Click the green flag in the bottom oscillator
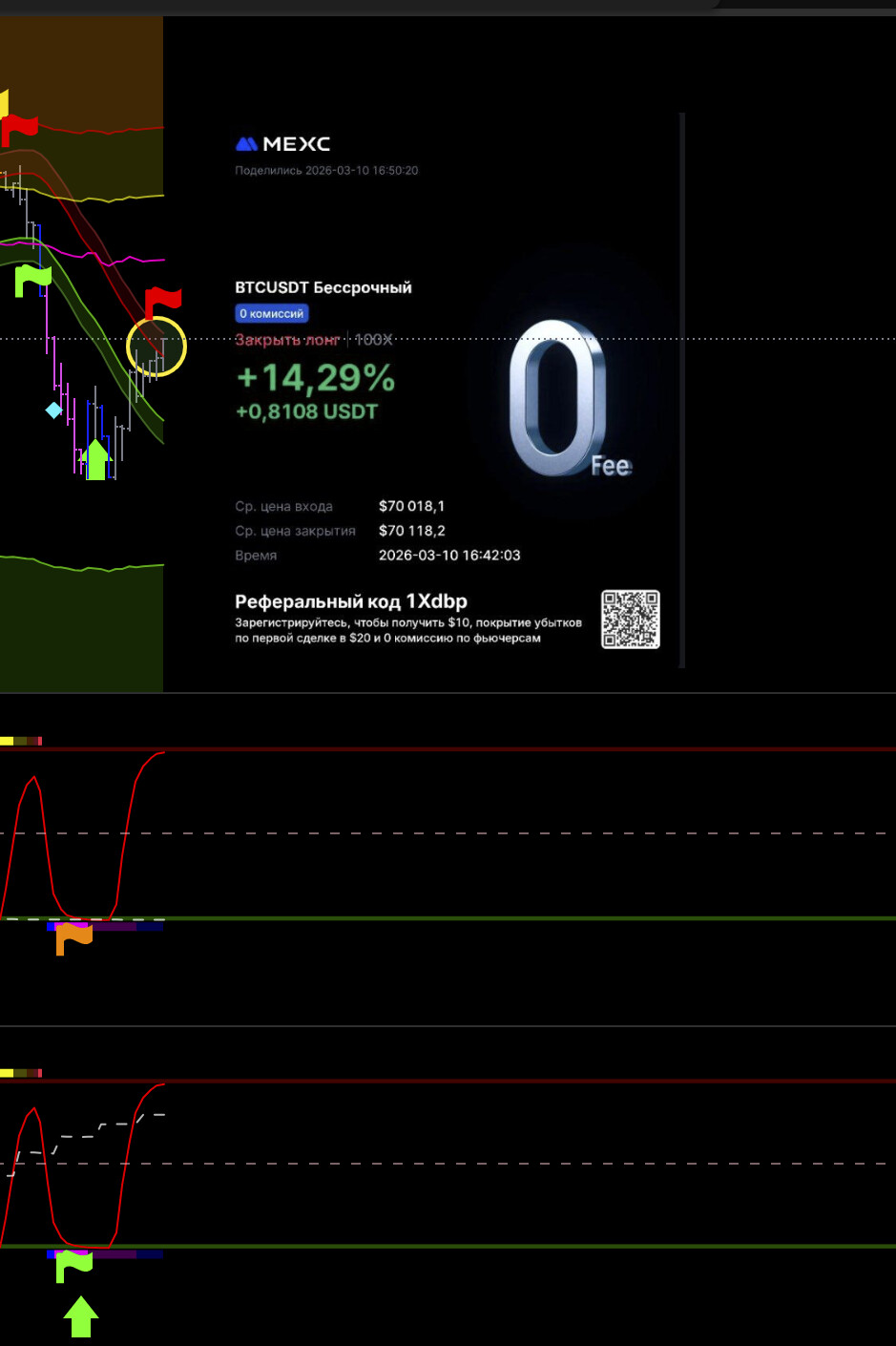 (73, 1266)
